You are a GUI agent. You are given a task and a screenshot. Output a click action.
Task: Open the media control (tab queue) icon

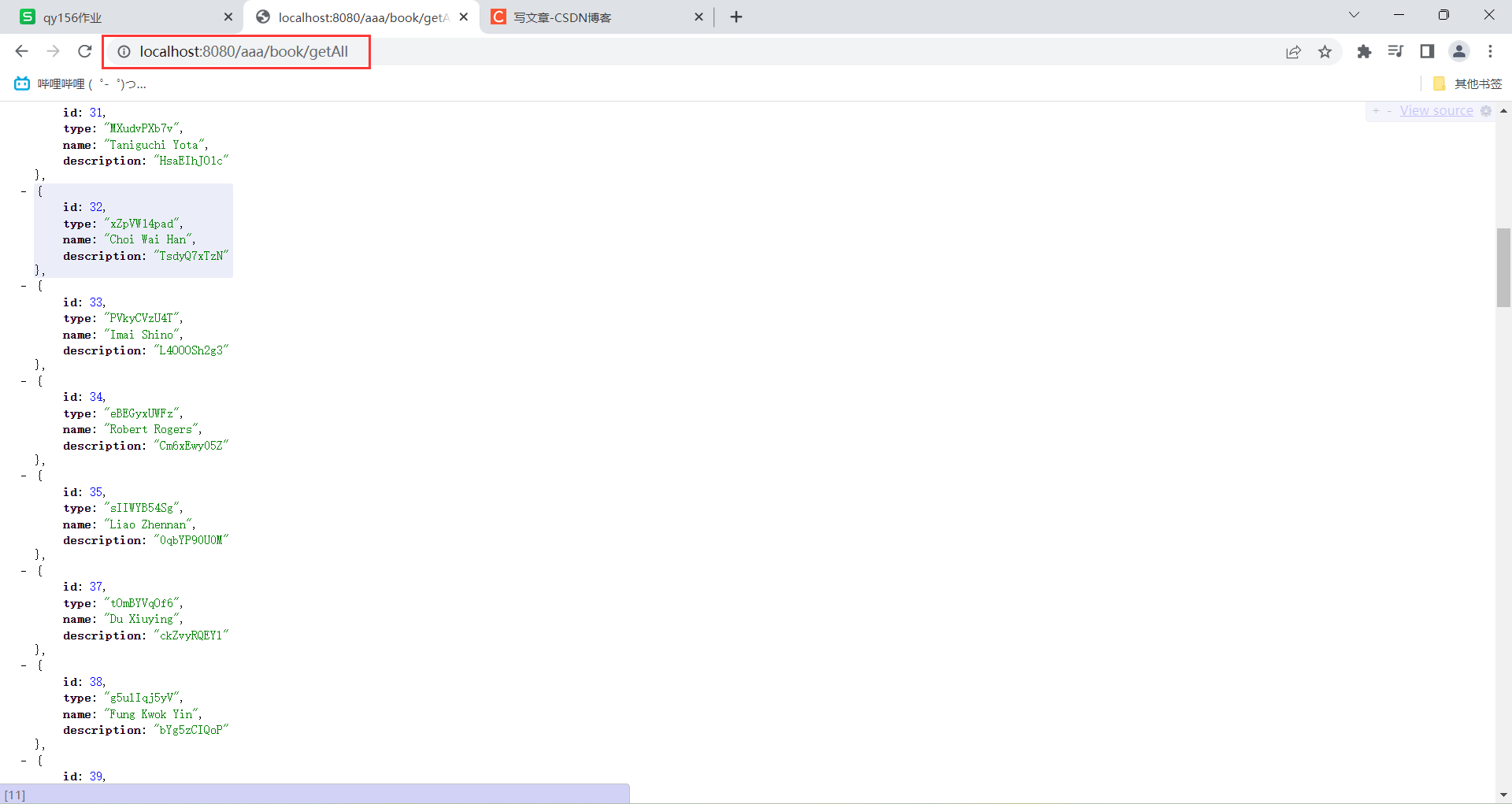[1395, 51]
